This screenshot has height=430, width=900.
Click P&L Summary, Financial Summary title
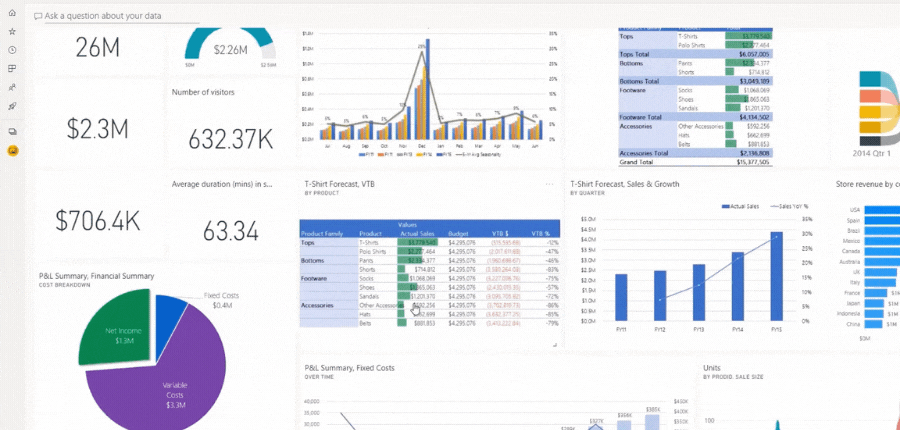click(x=96, y=276)
